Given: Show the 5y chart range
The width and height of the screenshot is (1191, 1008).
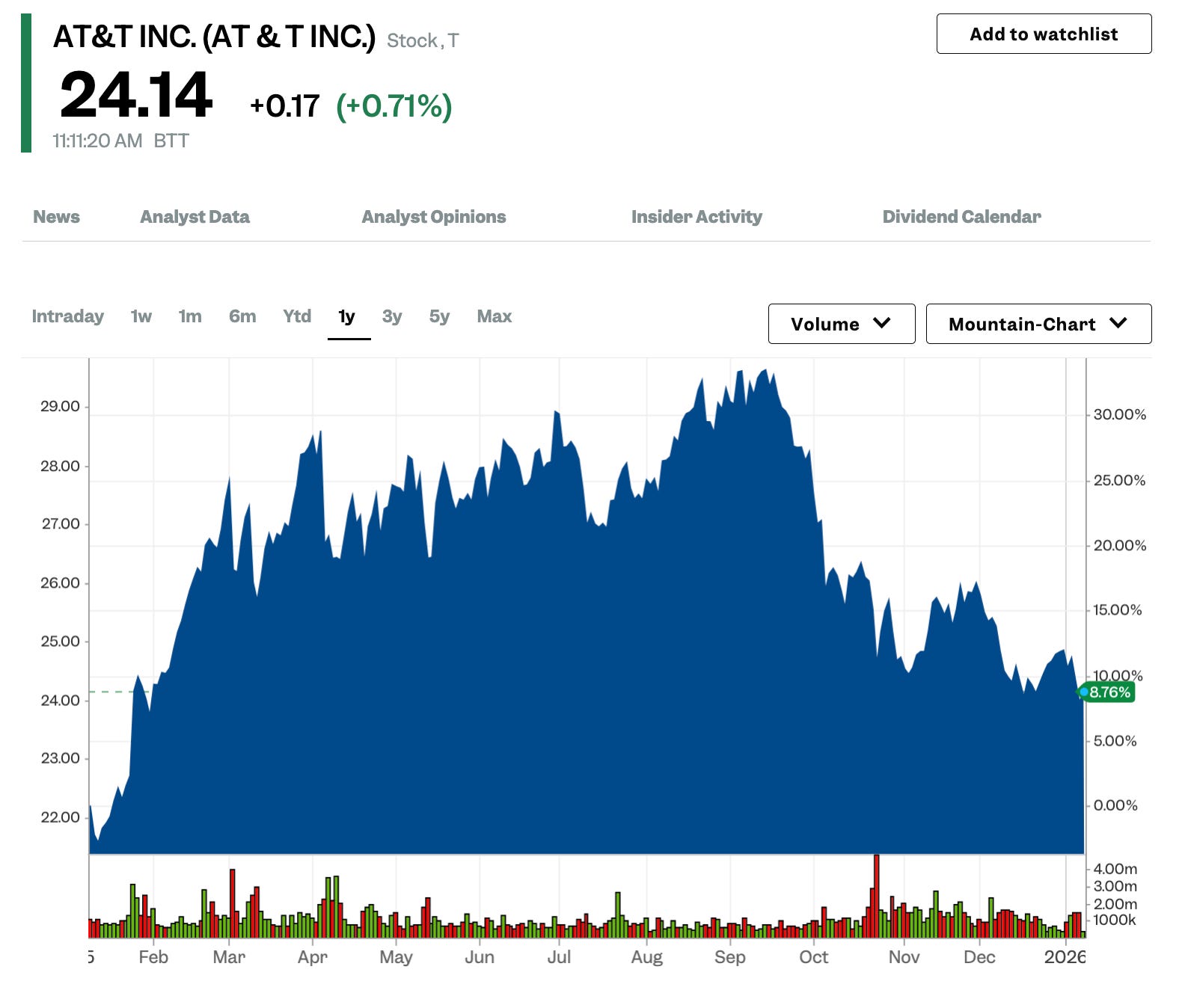Looking at the screenshot, I should [x=439, y=316].
